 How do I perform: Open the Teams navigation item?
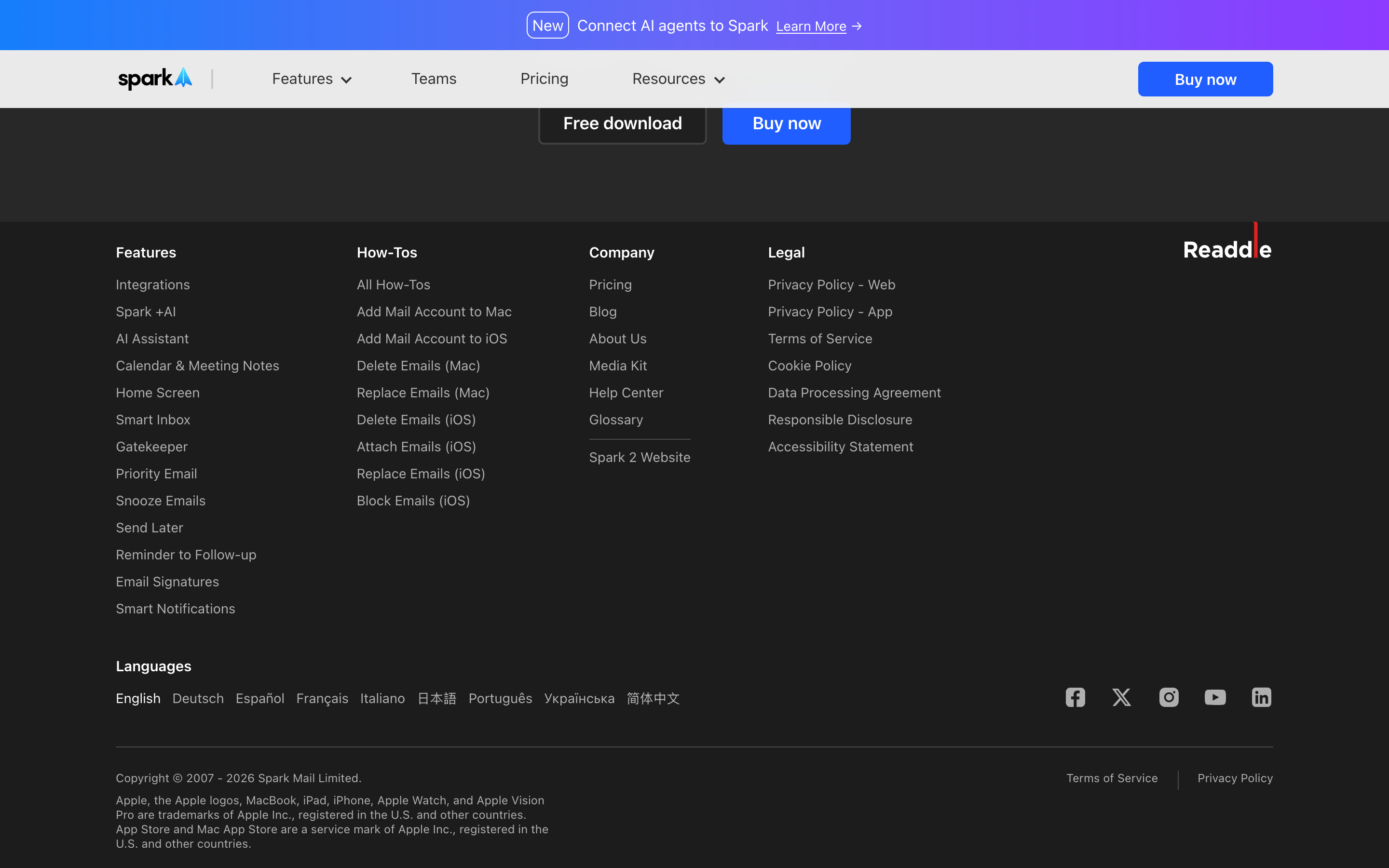(434, 79)
